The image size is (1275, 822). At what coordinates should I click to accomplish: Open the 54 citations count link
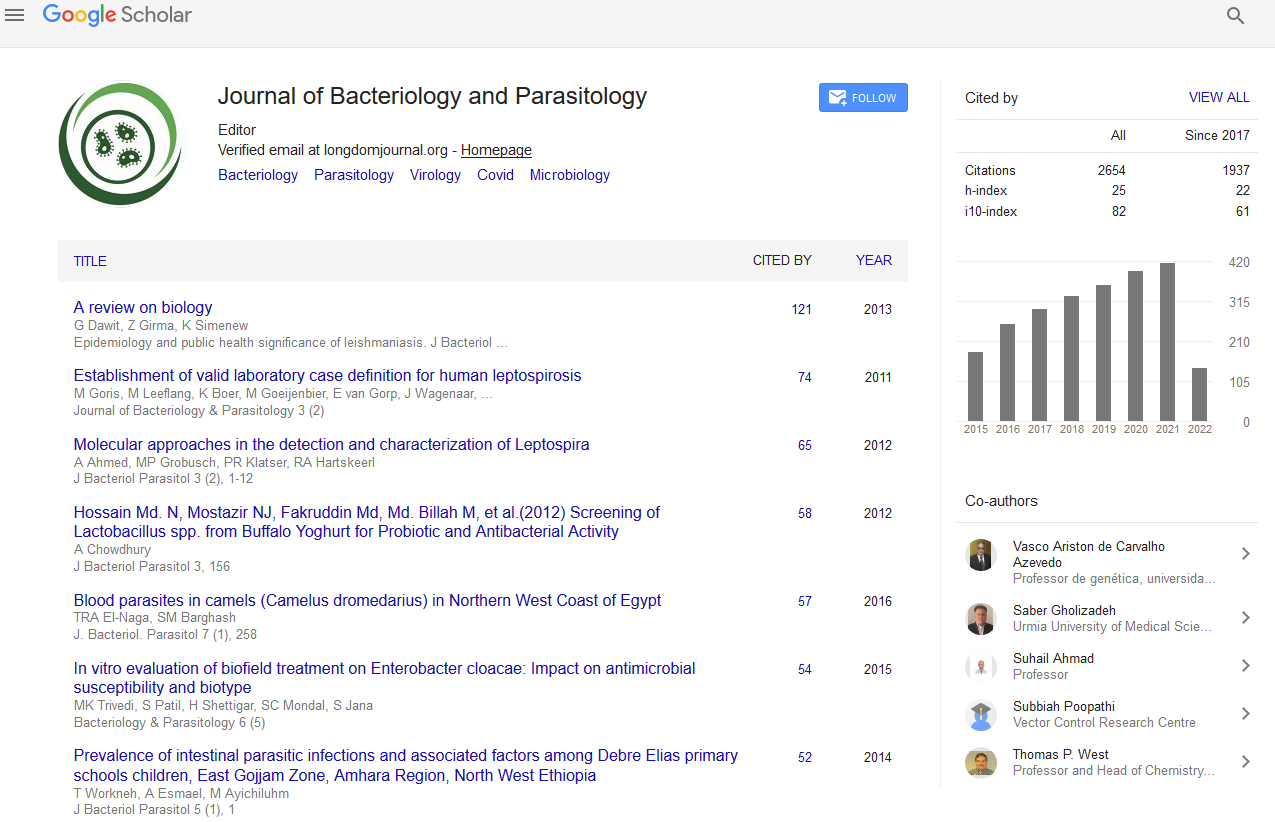click(805, 669)
